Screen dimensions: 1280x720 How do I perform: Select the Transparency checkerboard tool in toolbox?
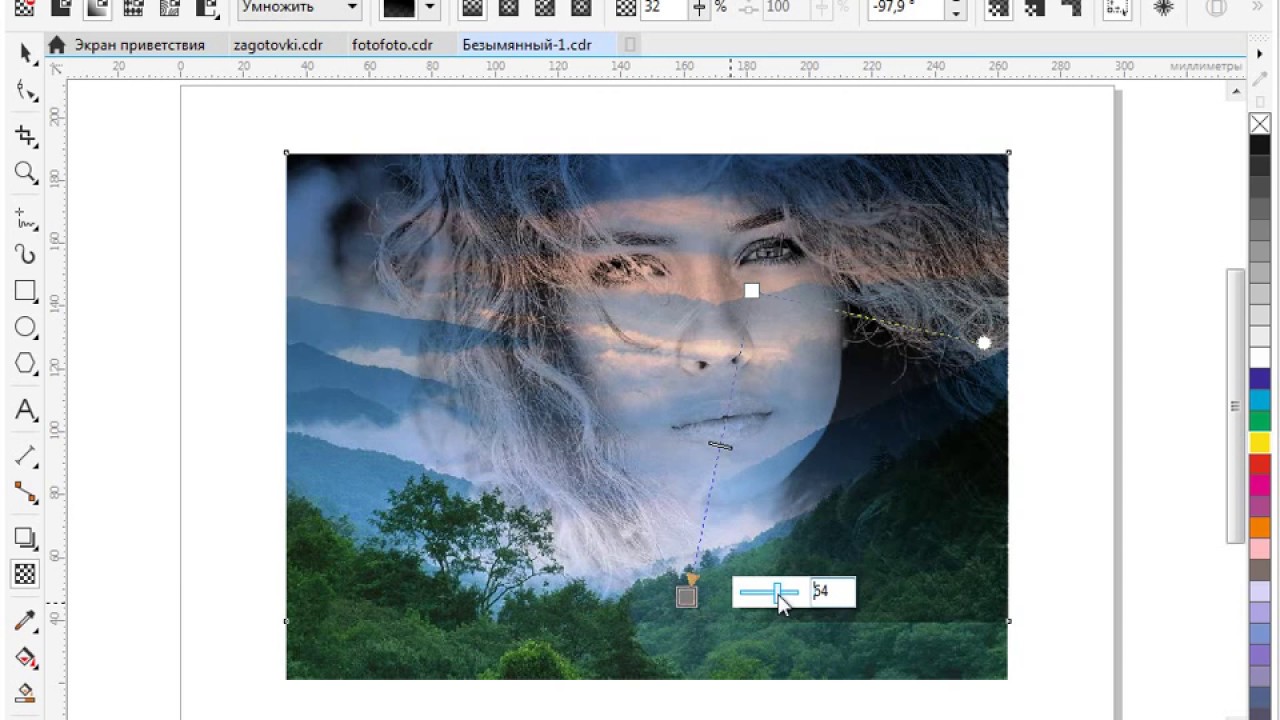click(25, 574)
